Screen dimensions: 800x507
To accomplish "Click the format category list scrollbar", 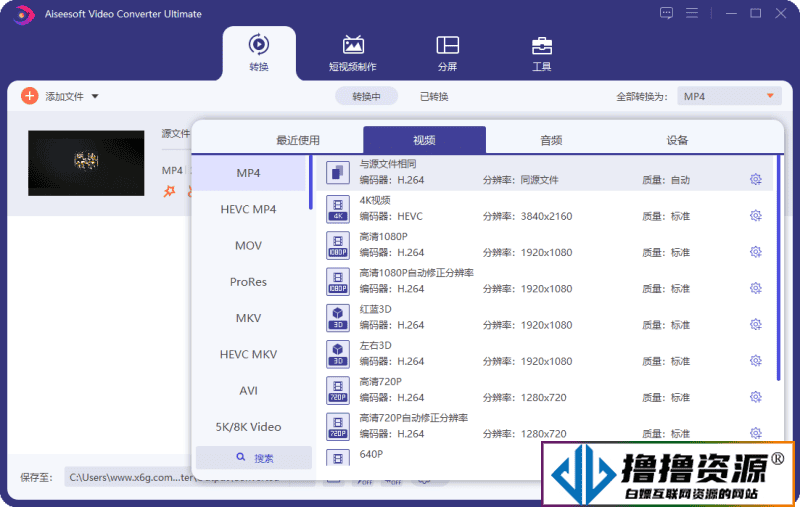I will point(310,183).
